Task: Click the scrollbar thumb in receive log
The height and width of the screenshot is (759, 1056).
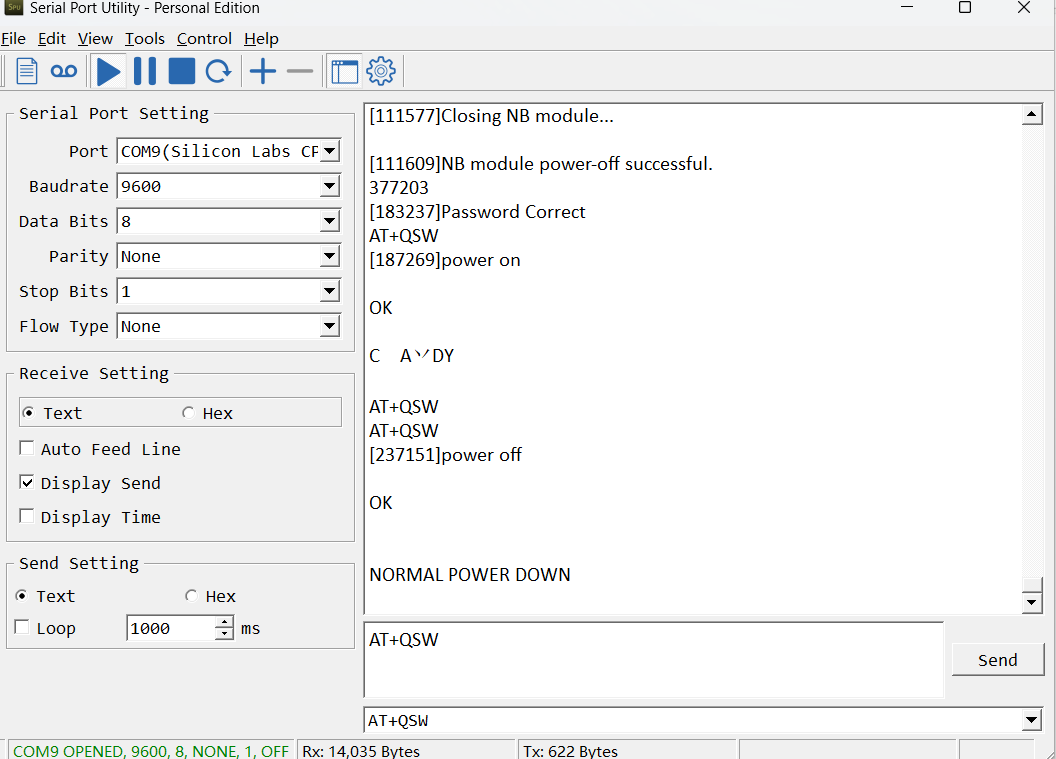Action: coord(1032,584)
